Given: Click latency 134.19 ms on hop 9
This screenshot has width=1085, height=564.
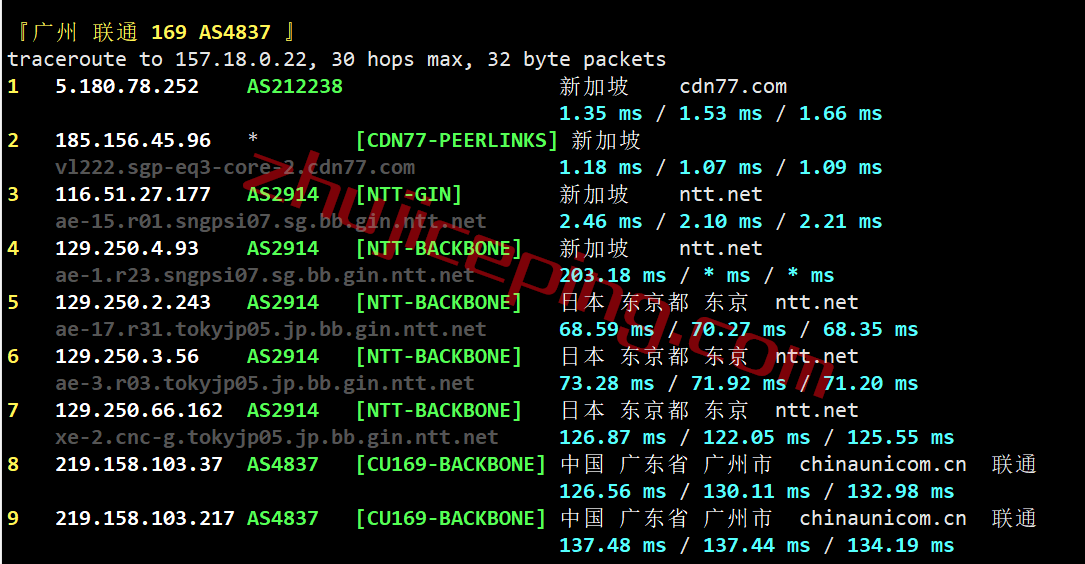Looking at the screenshot, I should tap(901, 545).
